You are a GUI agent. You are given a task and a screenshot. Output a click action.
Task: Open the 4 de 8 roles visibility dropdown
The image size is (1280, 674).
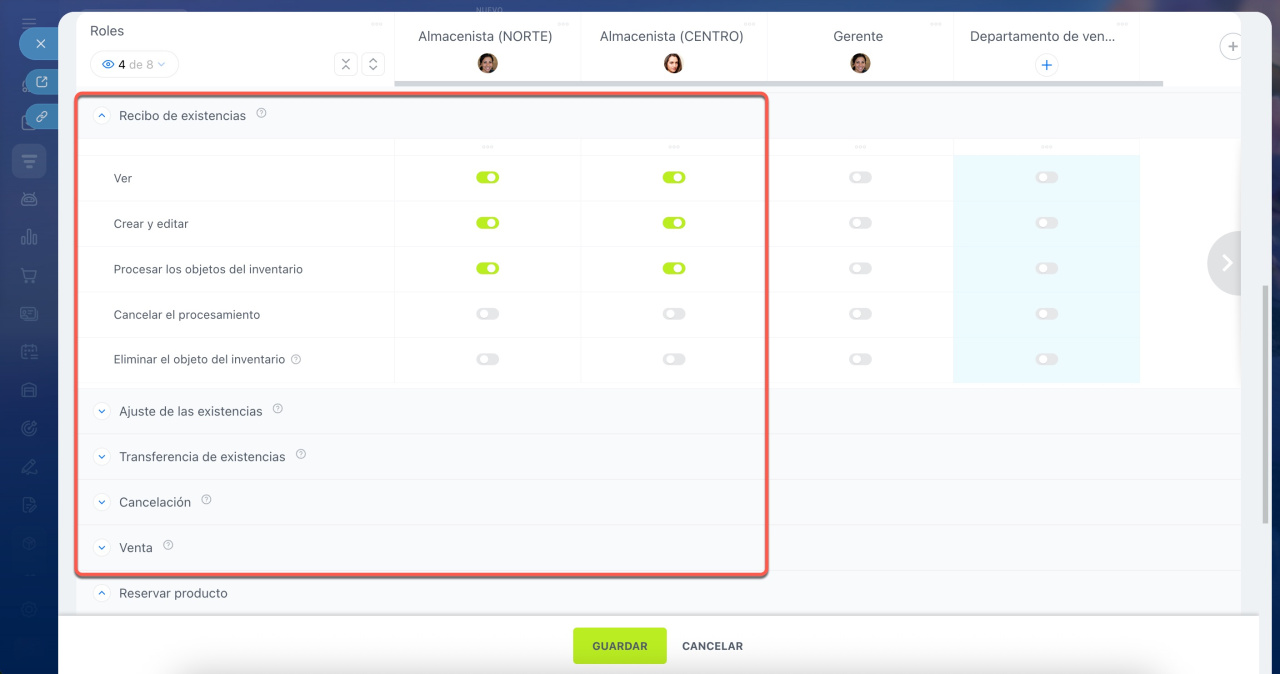pyautogui.click(x=134, y=65)
